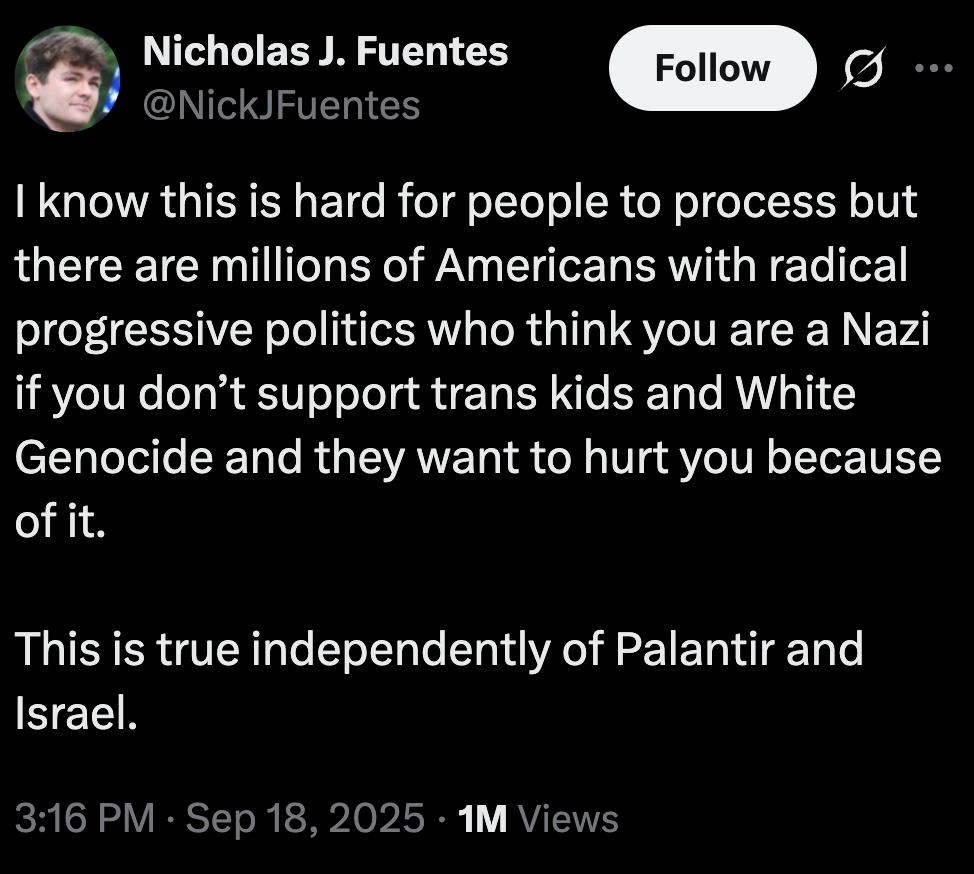The width and height of the screenshot is (974, 874).
Task: Click the Views label
Action: pos(571,819)
